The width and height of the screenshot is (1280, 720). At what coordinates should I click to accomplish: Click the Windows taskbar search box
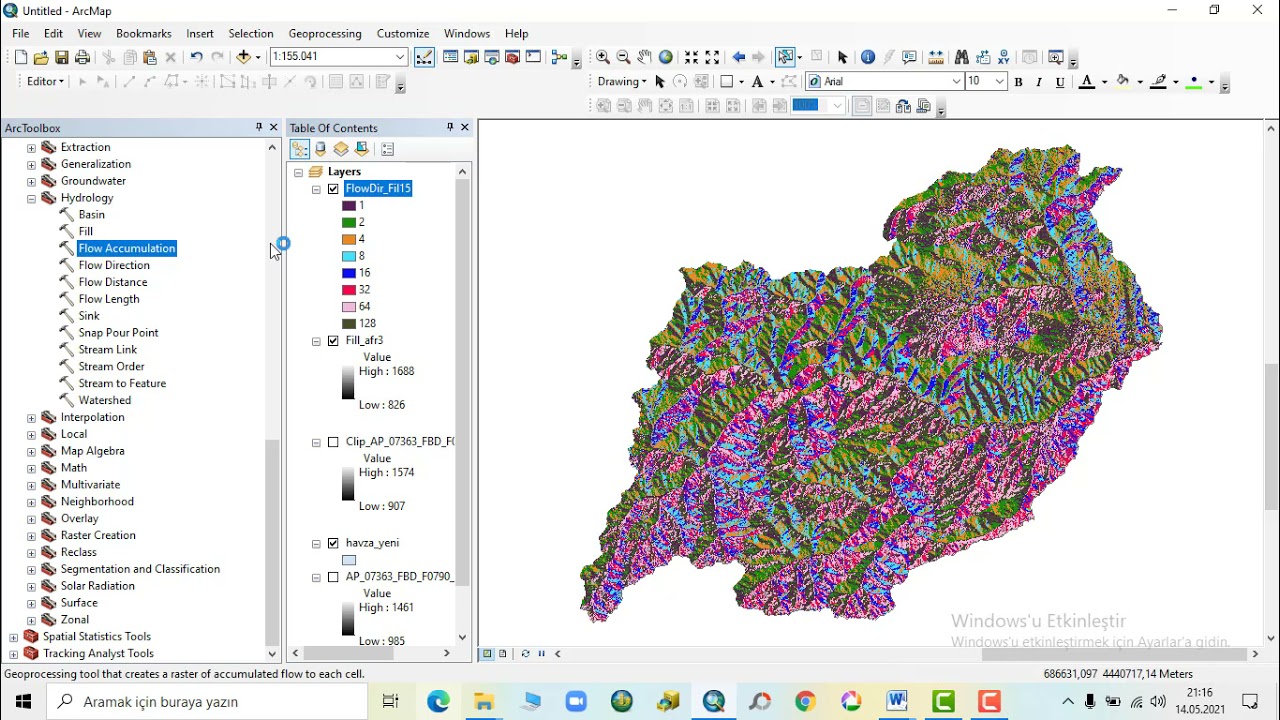pyautogui.click(x=209, y=702)
